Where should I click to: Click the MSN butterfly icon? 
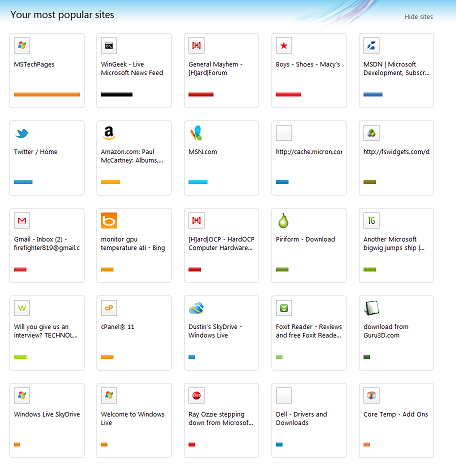[x=196, y=133]
